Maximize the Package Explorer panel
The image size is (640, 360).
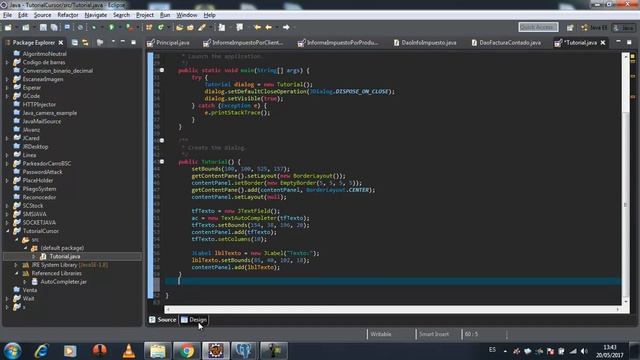tap(133, 42)
